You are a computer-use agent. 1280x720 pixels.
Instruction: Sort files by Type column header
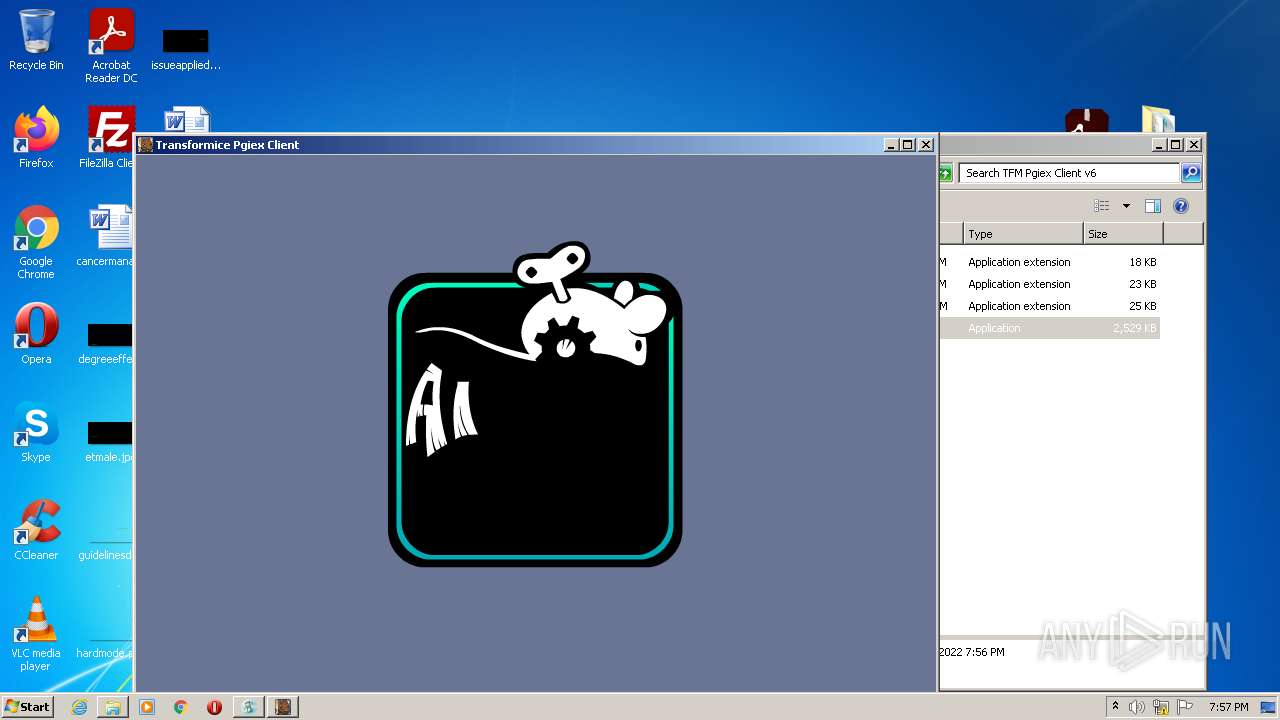[x=1024, y=234]
